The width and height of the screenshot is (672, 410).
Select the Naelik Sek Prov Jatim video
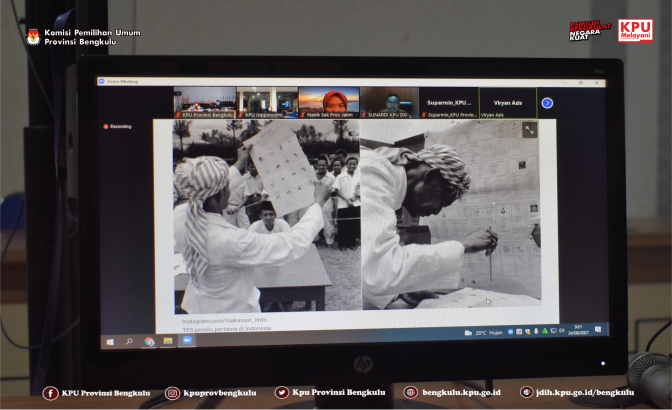(x=328, y=103)
